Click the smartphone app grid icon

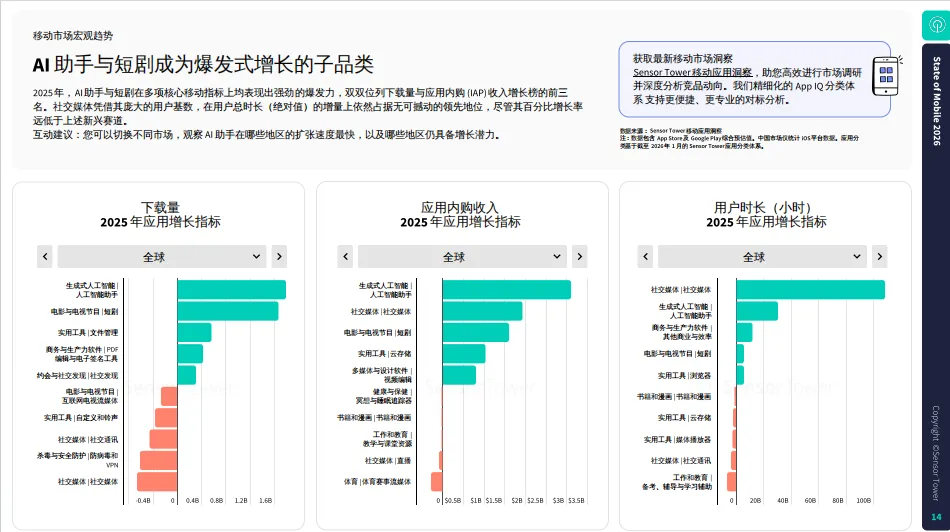[887, 76]
